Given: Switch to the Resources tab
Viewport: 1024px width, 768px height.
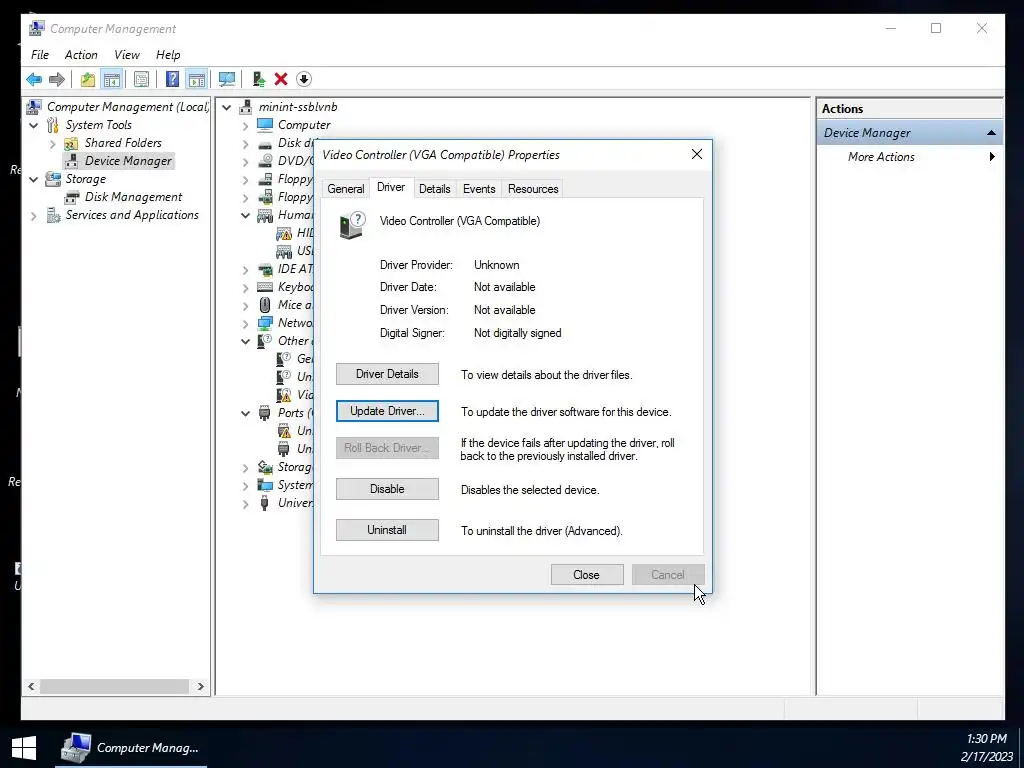Looking at the screenshot, I should (x=533, y=189).
